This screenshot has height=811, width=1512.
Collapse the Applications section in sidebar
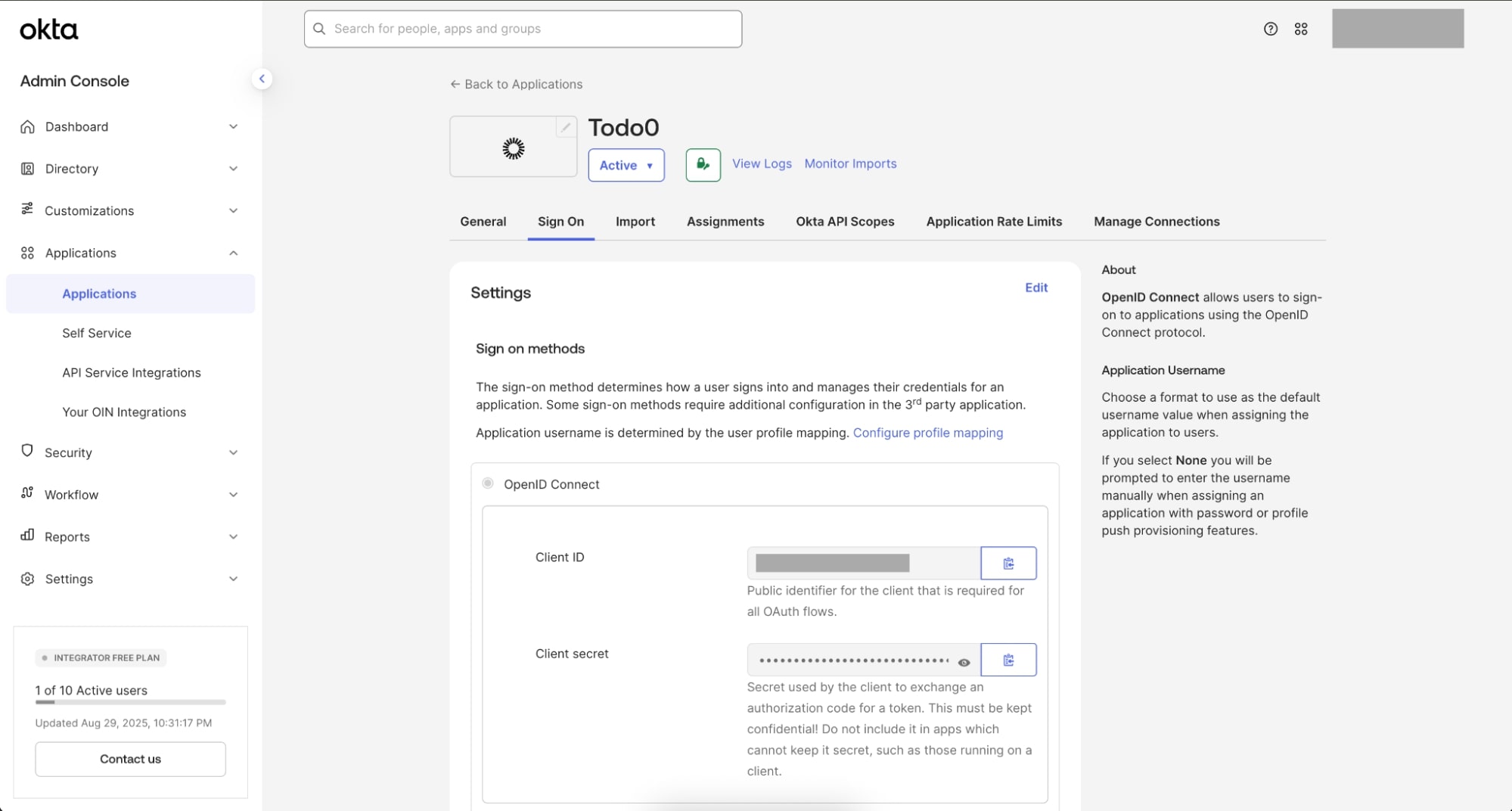(233, 253)
